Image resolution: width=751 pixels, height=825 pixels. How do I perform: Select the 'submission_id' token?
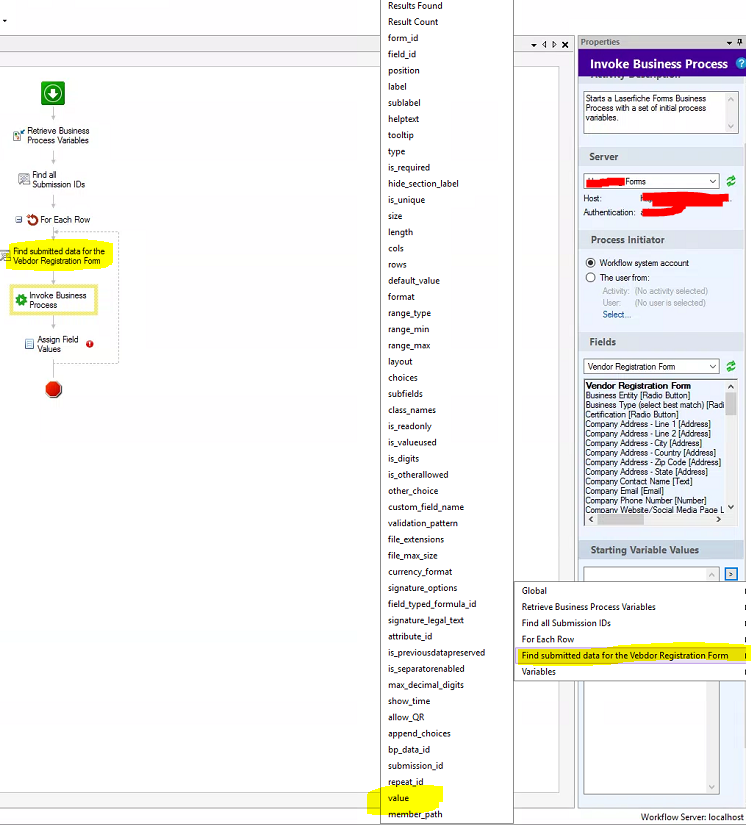[416, 766]
